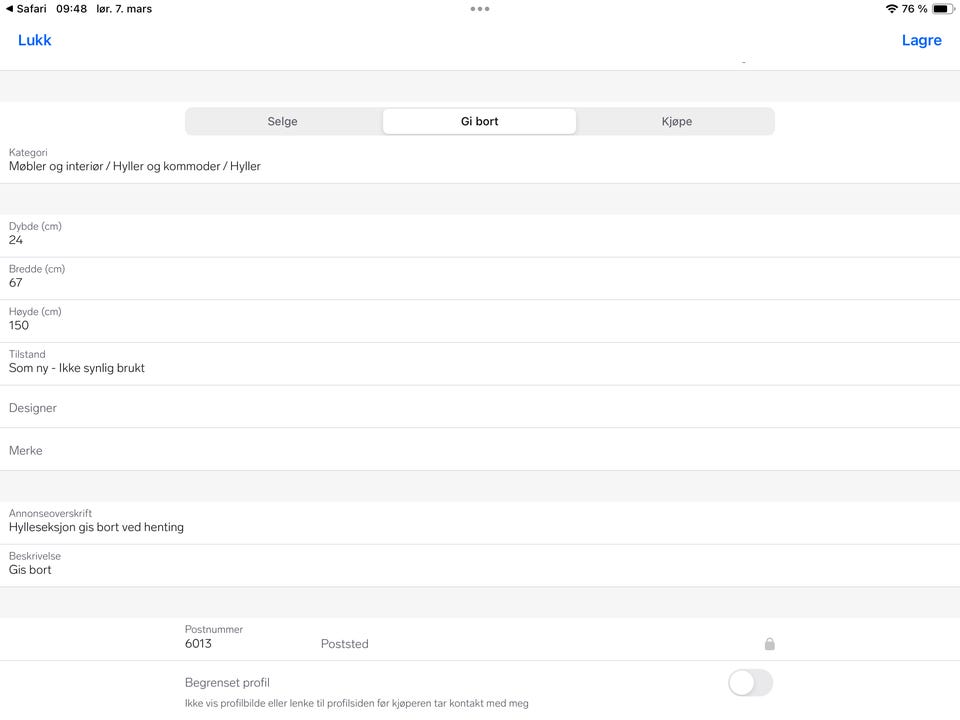Edit the Høyde (cm) field

pos(480,321)
